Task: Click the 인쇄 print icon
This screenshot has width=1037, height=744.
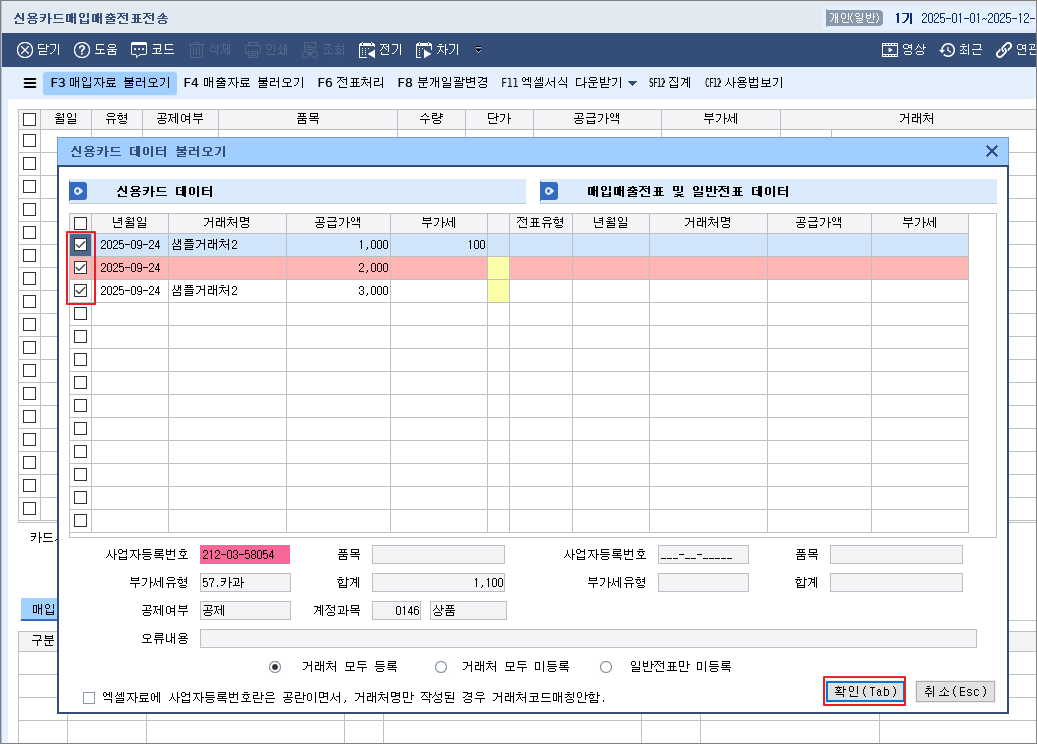Action: [265, 49]
